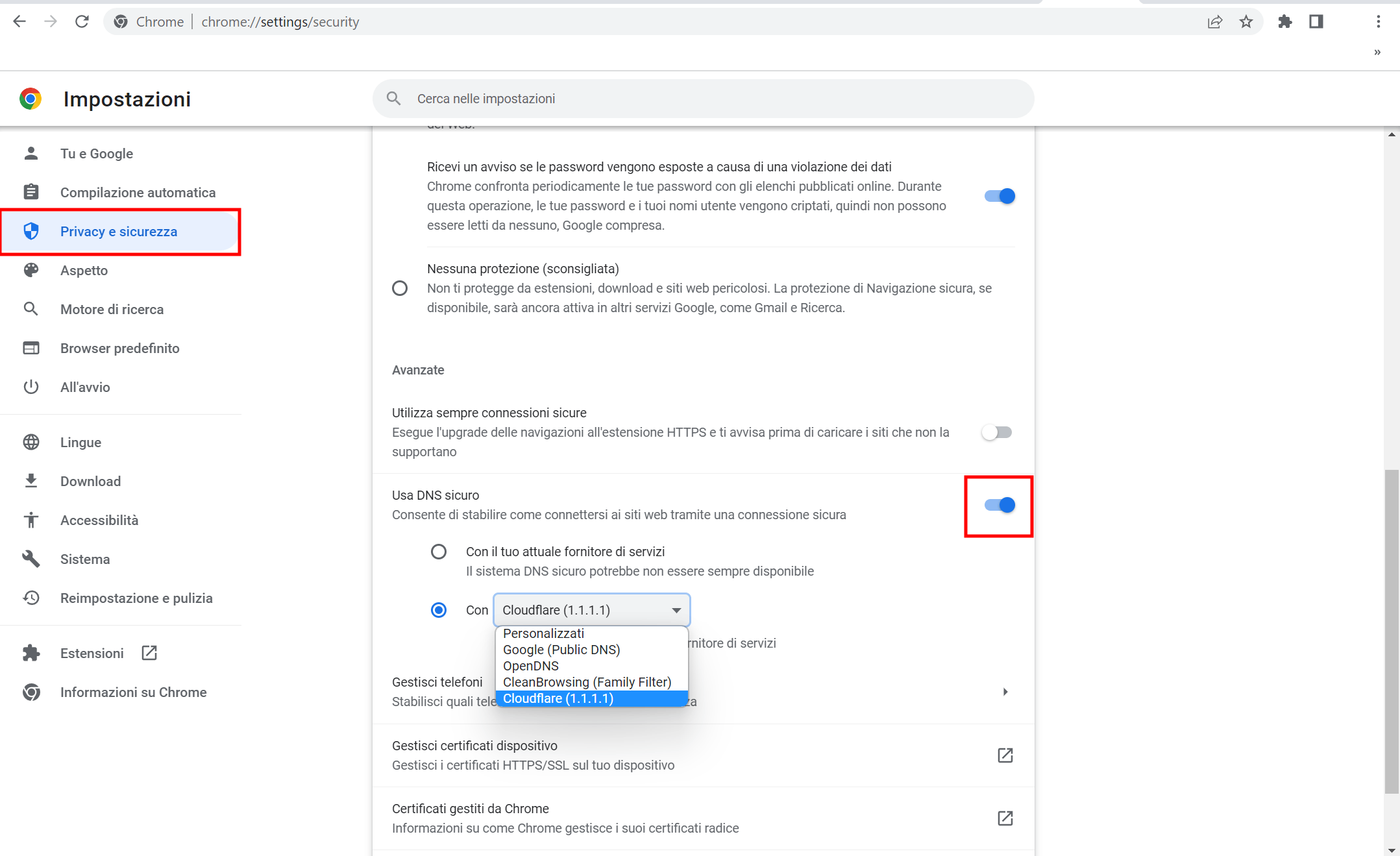Bookmark this page with star icon
The width and height of the screenshot is (1400, 856).
[1246, 21]
